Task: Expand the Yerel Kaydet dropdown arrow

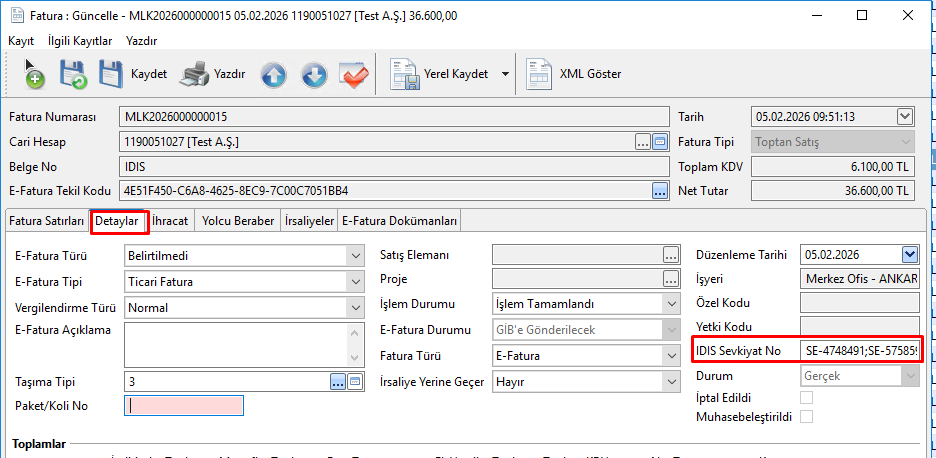Action: (505, 74)
